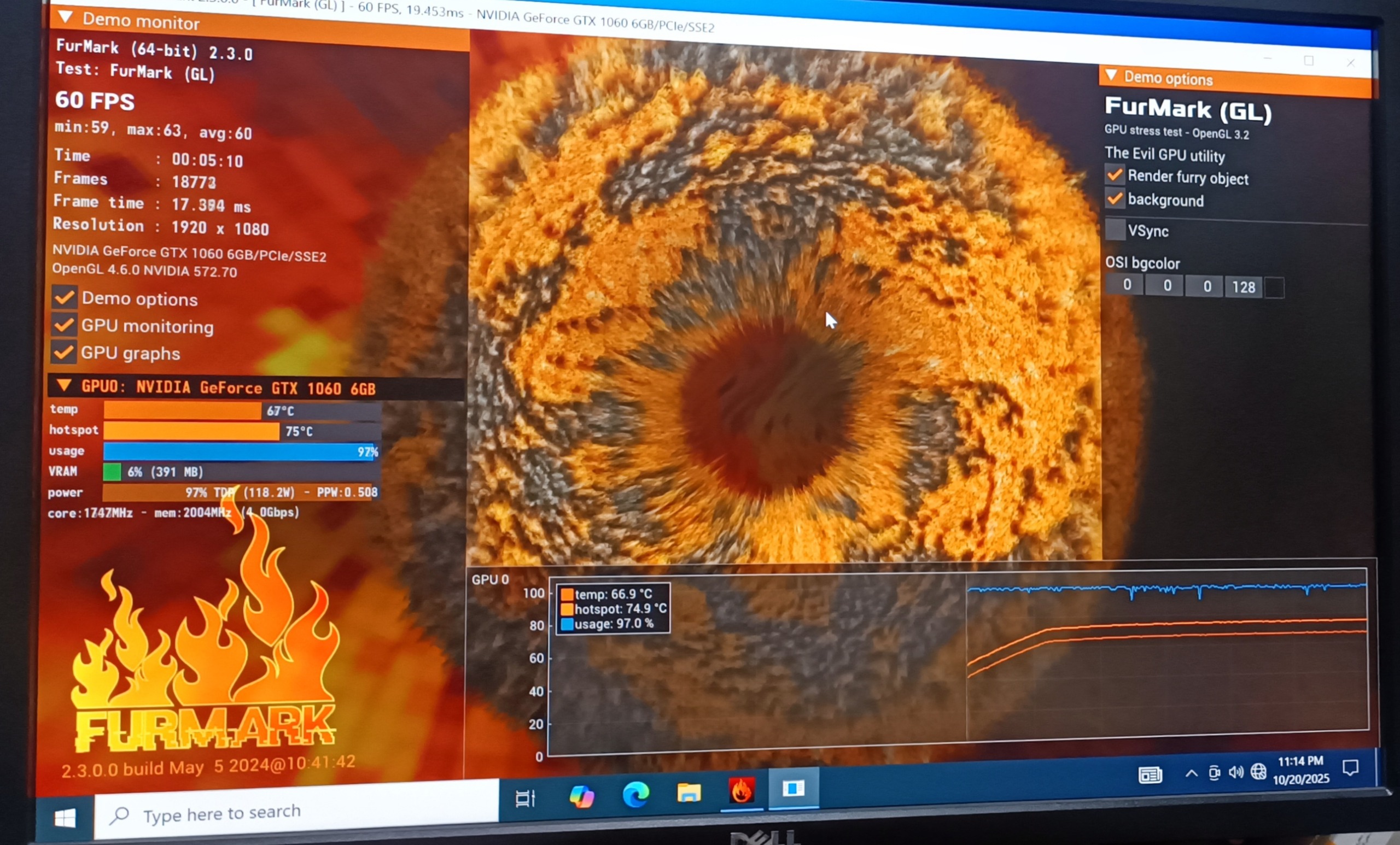Collapse the Demo options panel
The image size is (1400, 845).
1112,75
